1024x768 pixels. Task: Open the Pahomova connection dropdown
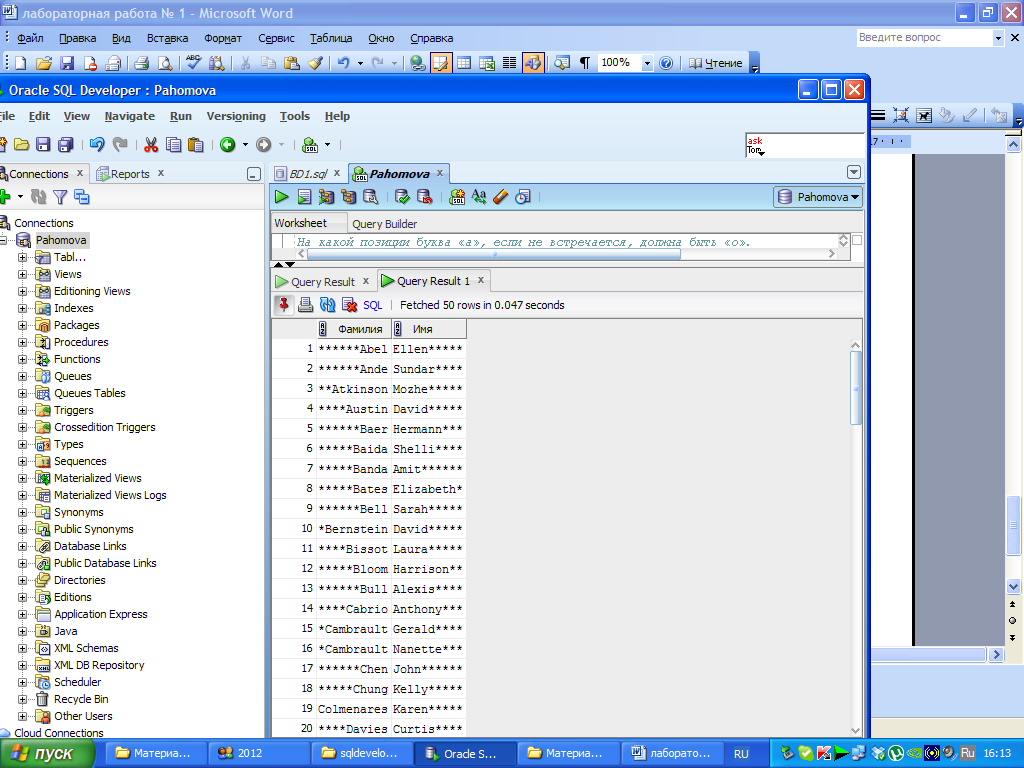pos(818,197)
